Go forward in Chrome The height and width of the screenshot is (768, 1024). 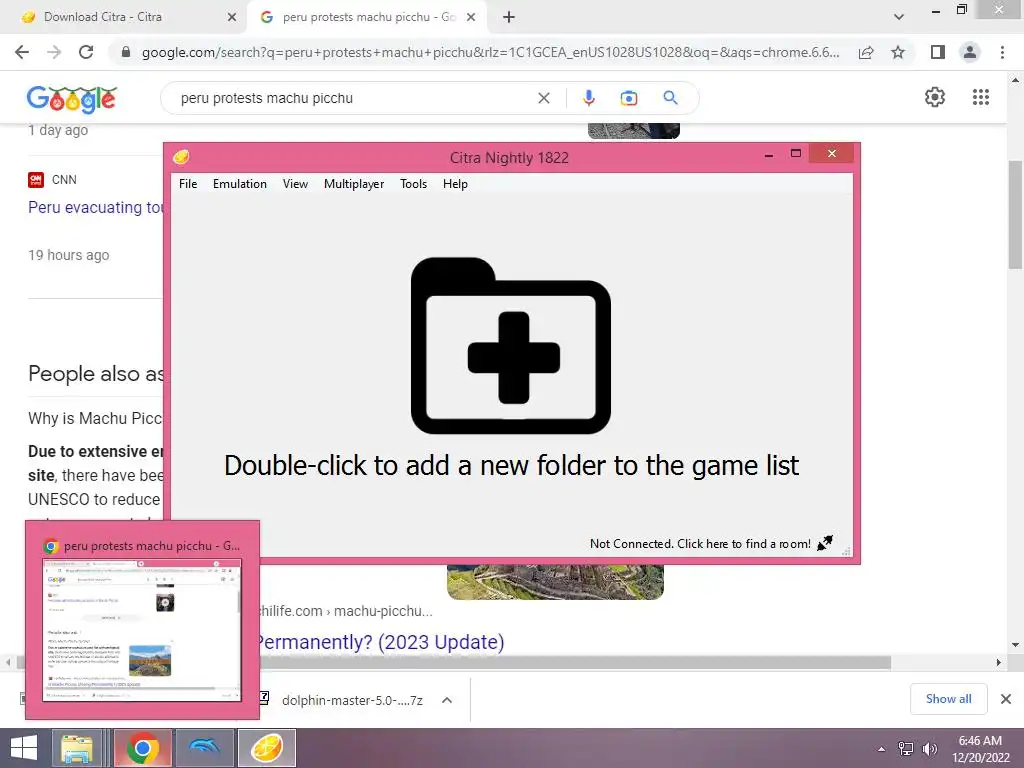pyautogui.click(x=54, y=52)
